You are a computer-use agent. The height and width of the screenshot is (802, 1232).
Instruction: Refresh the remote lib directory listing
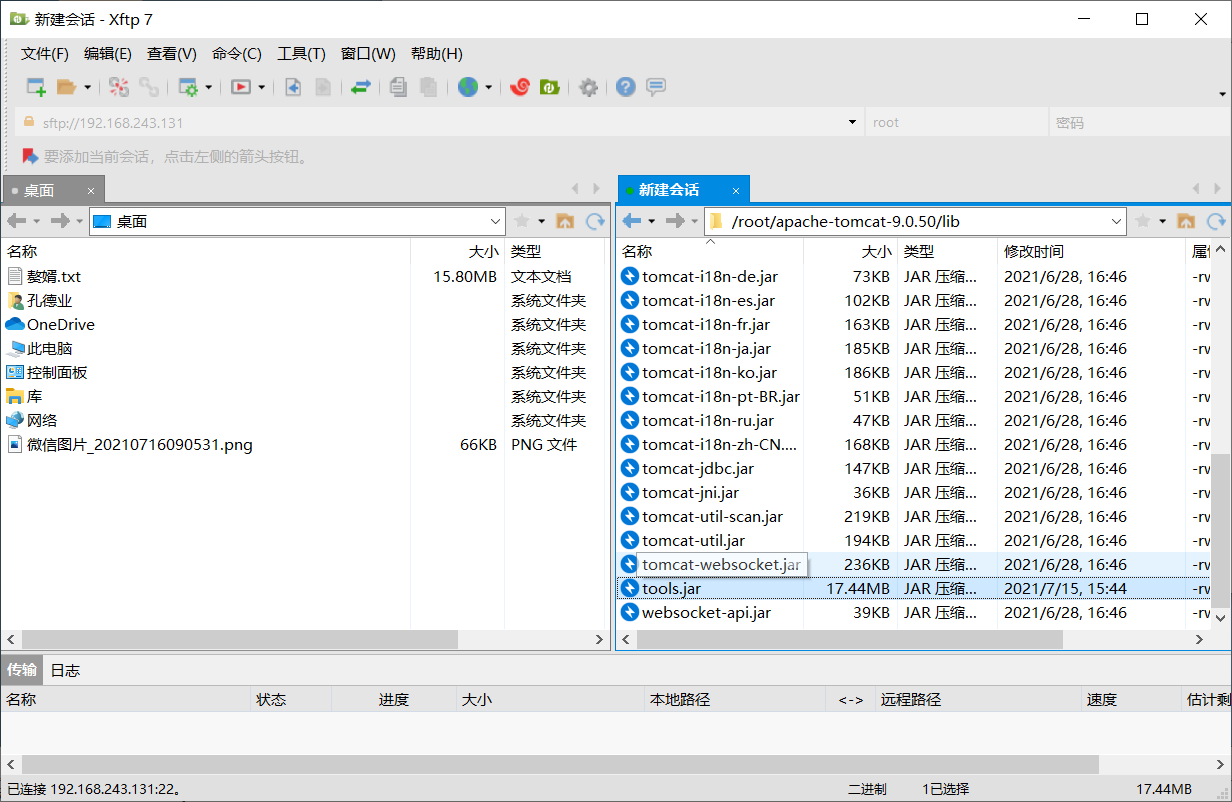[1217, 221]
